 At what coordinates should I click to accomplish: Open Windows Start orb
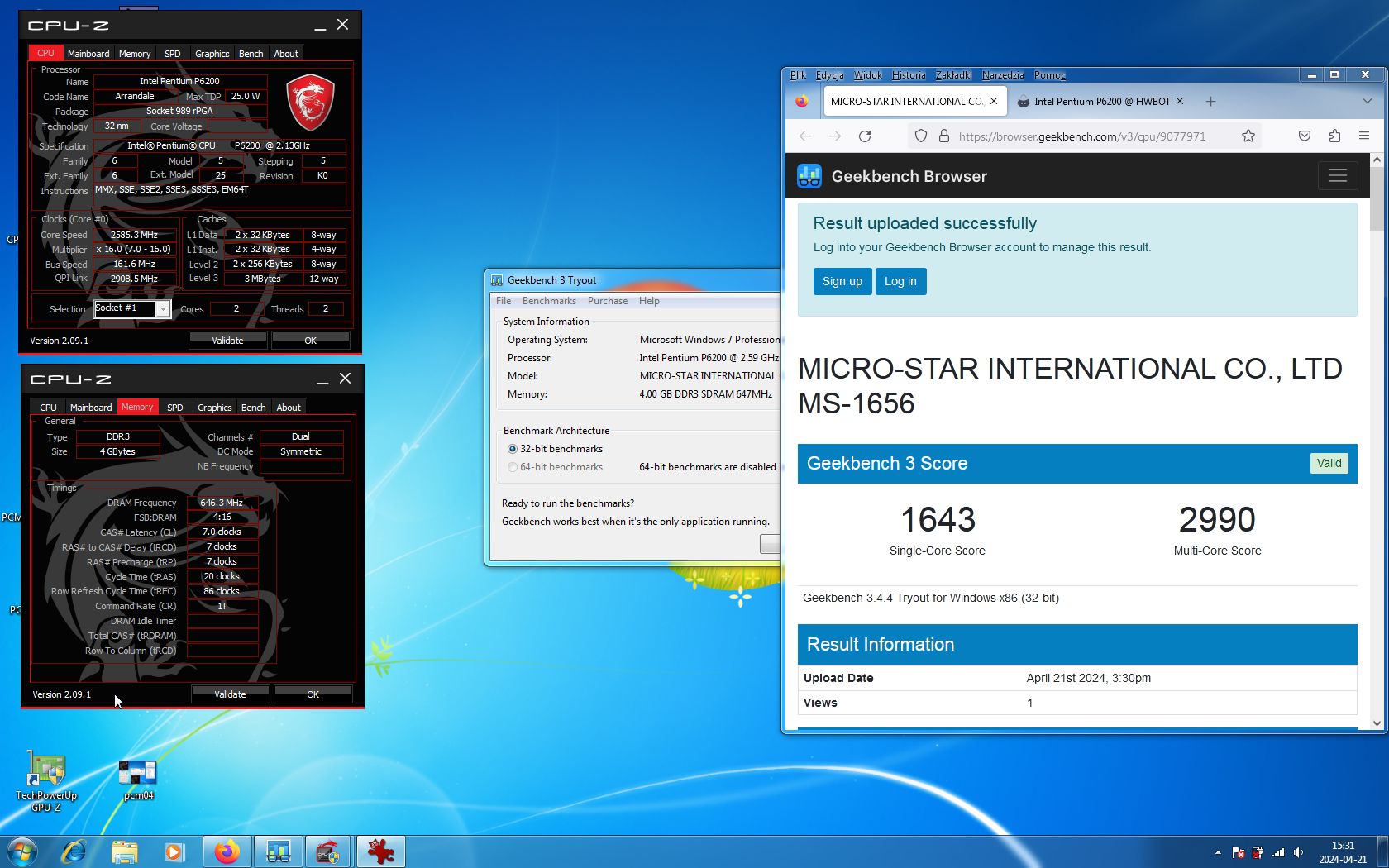[21, 851]
